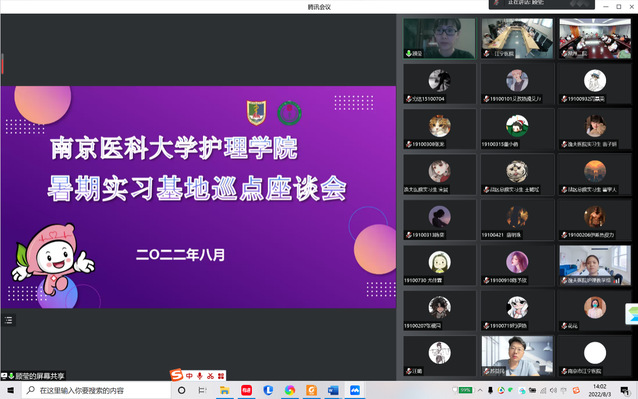Toggle Sogou Chinese input mode 中
Image resolution: width=638 pixels, height=399 pixels.
click(189, 376)
